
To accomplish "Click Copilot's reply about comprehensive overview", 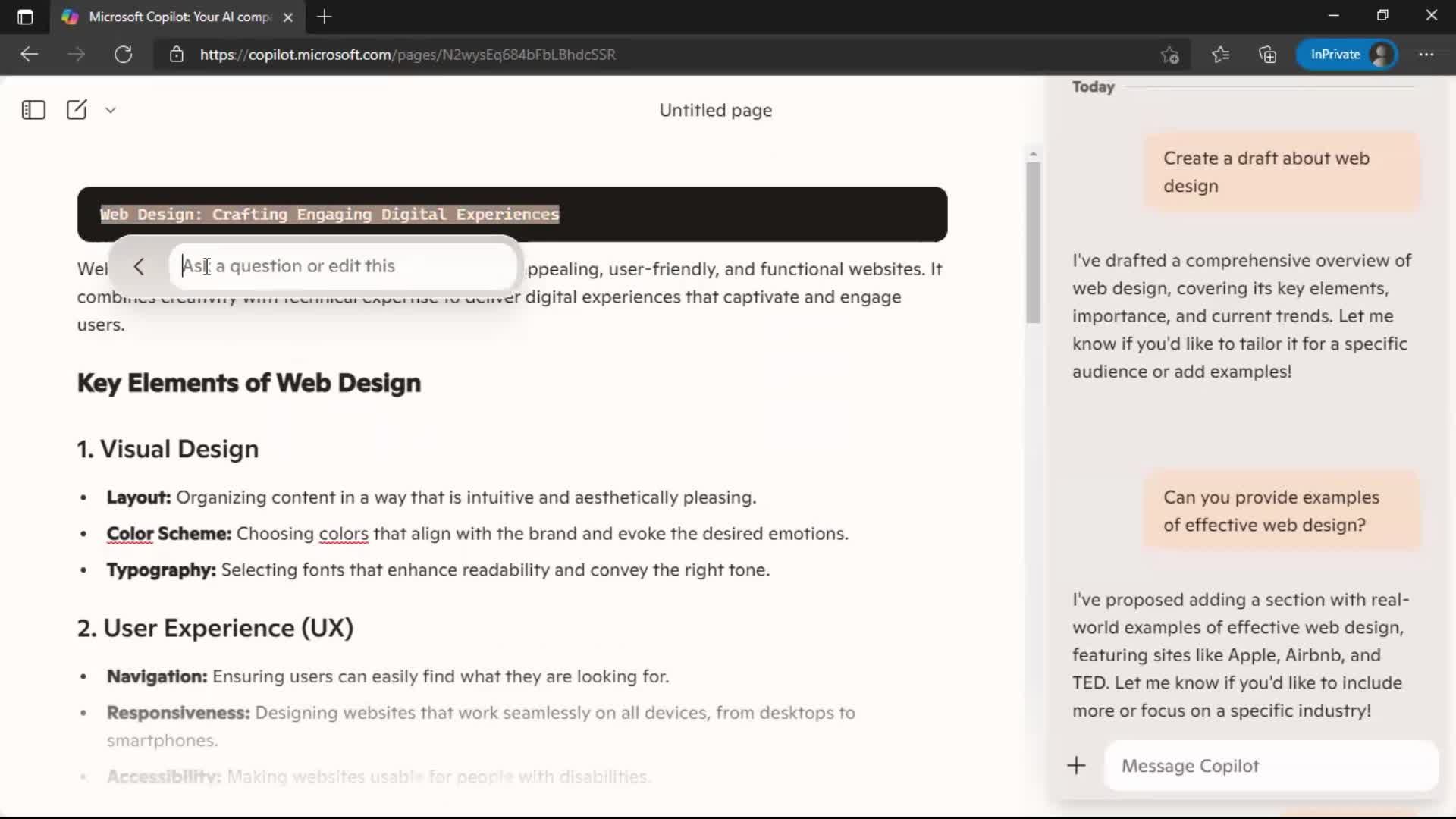I will (1242, 316).
